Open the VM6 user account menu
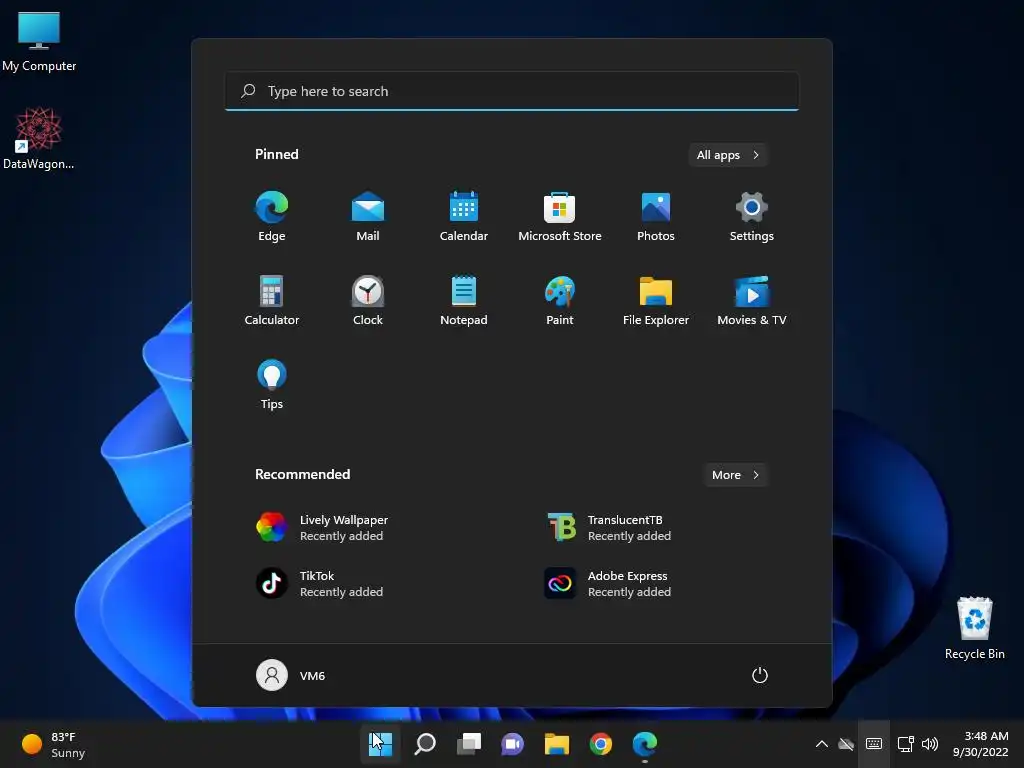Screen dimensions: 1024x768 click(x=291, y=675)
